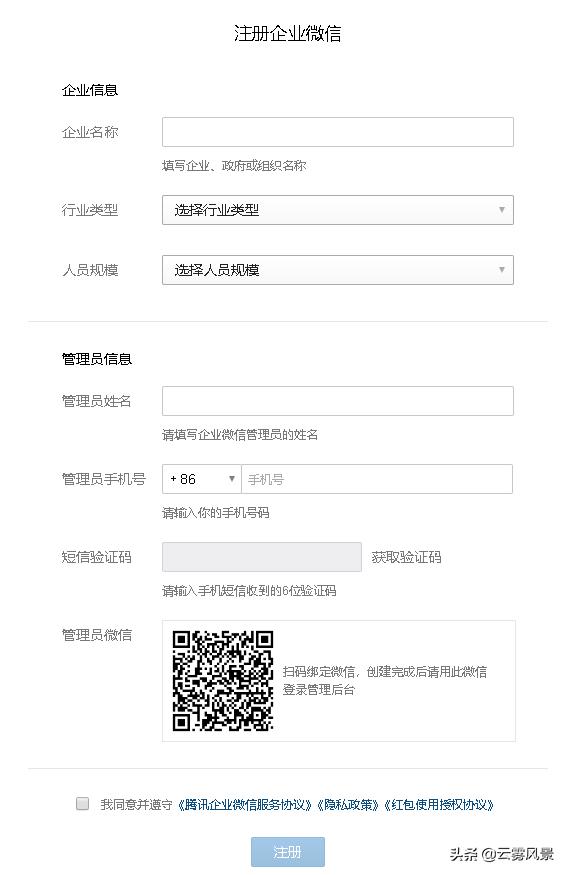
Task: Click the 管理员姓名 input field
Action: (338, 401)
